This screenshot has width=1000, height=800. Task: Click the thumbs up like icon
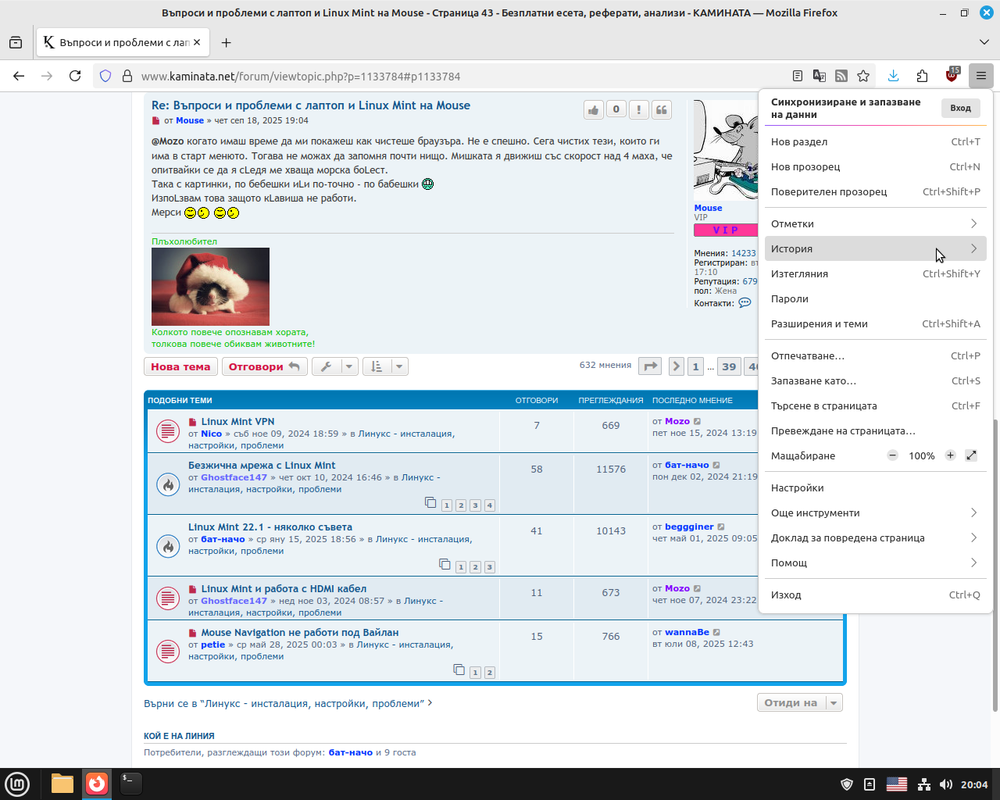pos(593,110)
